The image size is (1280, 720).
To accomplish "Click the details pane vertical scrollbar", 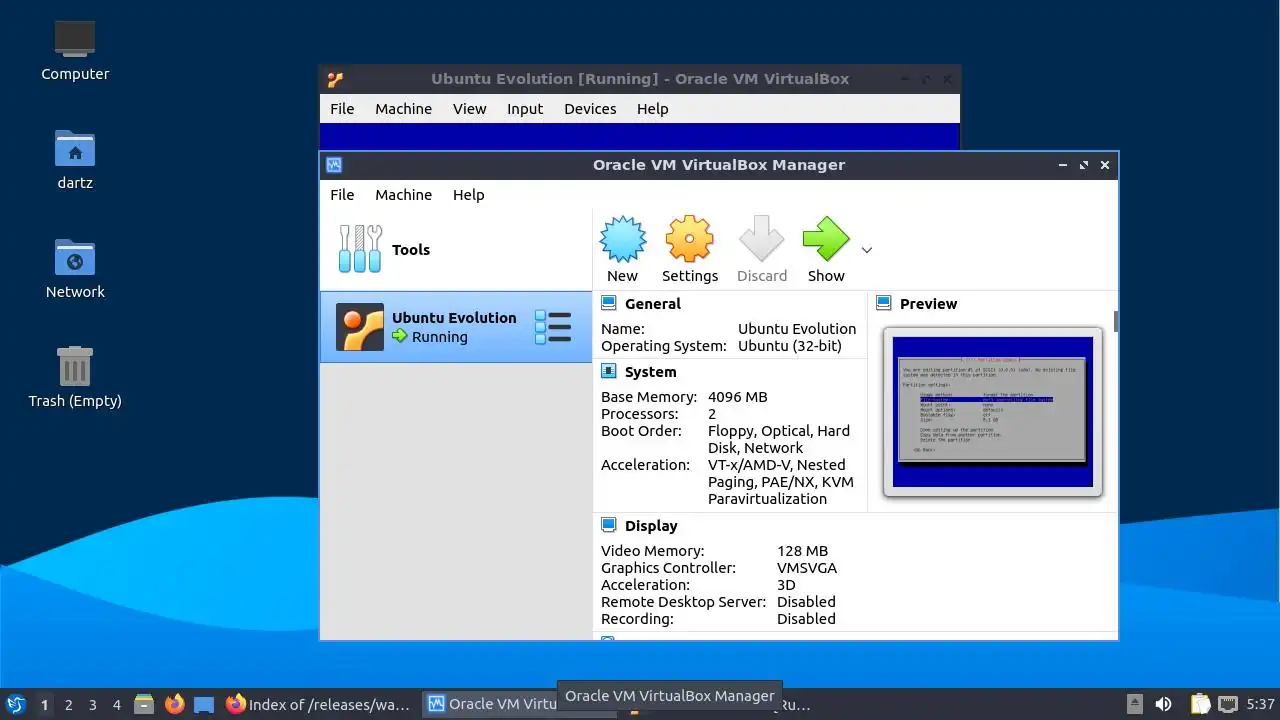I will (1115, 321).
